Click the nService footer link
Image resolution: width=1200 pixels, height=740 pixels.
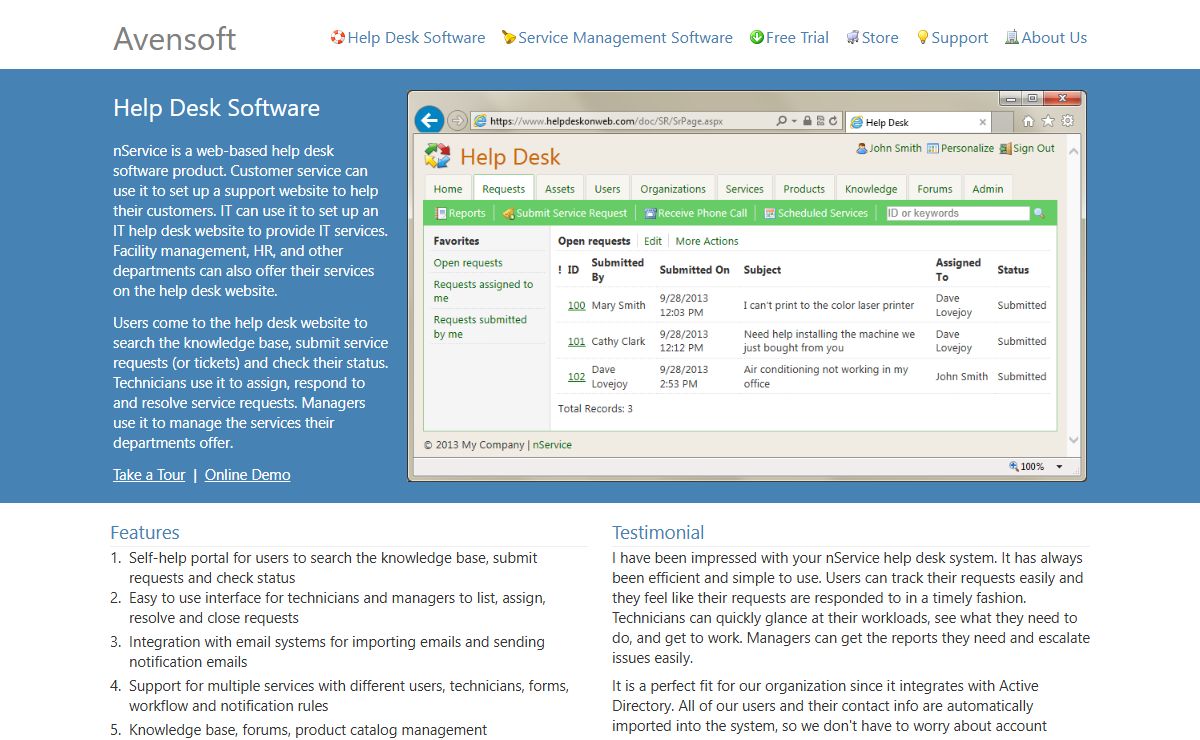click(x=552, y=445)
